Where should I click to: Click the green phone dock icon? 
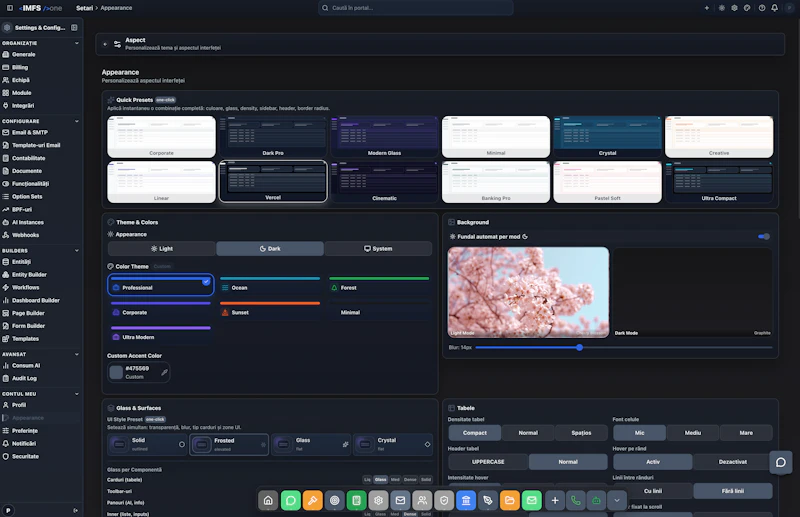point(576,501)
